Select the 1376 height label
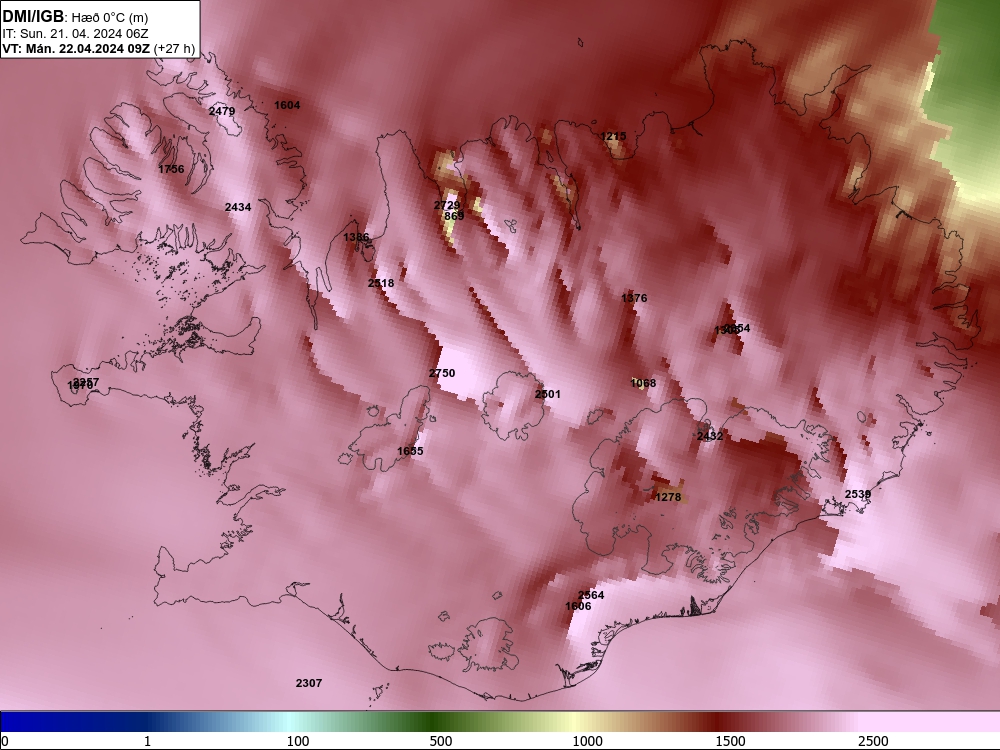 coord(634,298)
